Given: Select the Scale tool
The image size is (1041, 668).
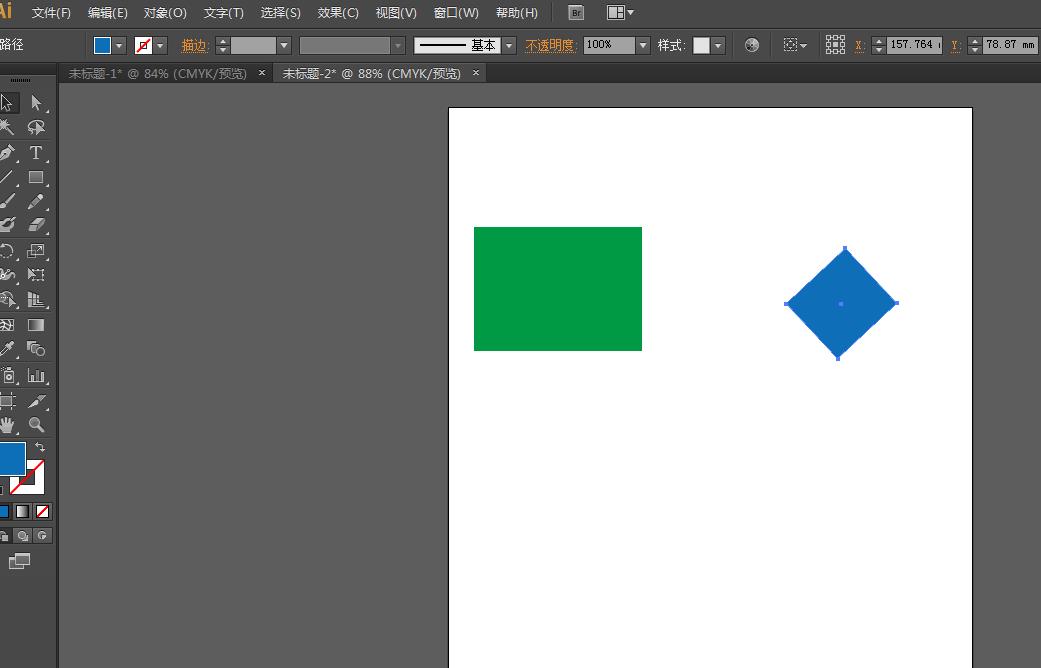Looking at the screenshot, I should pos(36,251).
